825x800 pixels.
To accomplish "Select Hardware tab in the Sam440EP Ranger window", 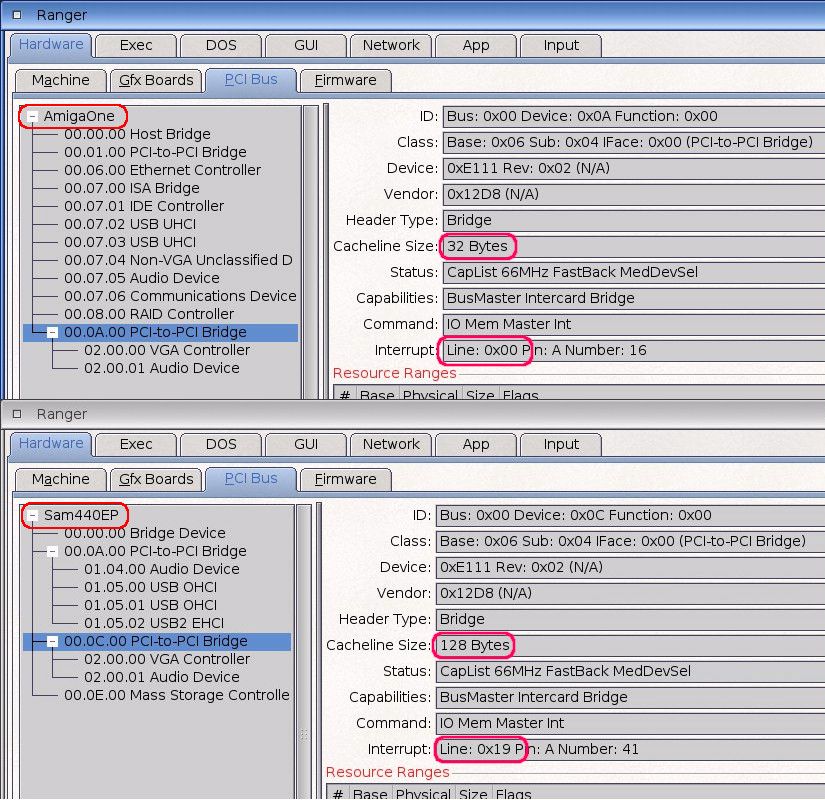I will (51, 444).
